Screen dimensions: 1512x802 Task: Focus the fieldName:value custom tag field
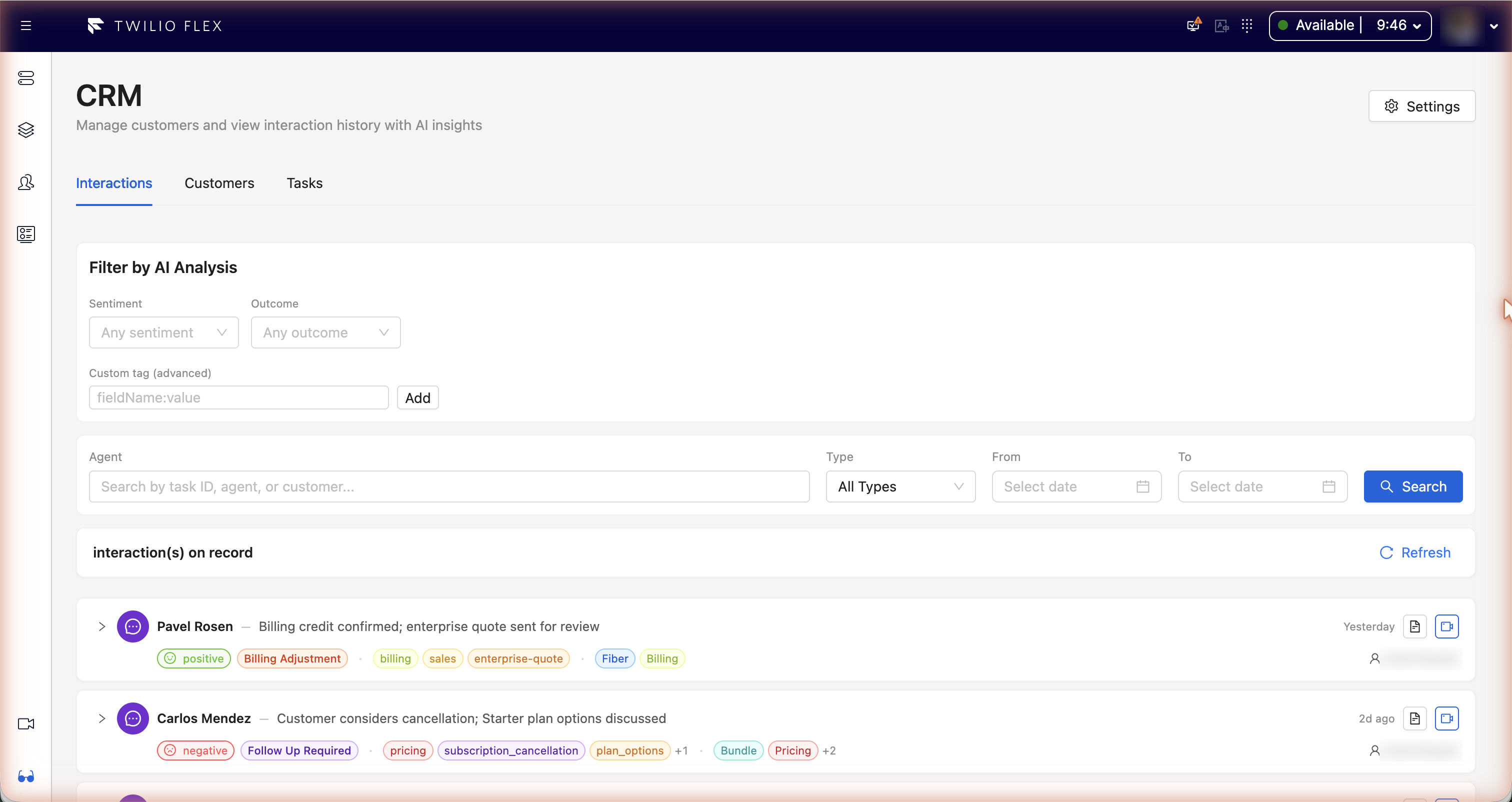(x=238, y=397)
